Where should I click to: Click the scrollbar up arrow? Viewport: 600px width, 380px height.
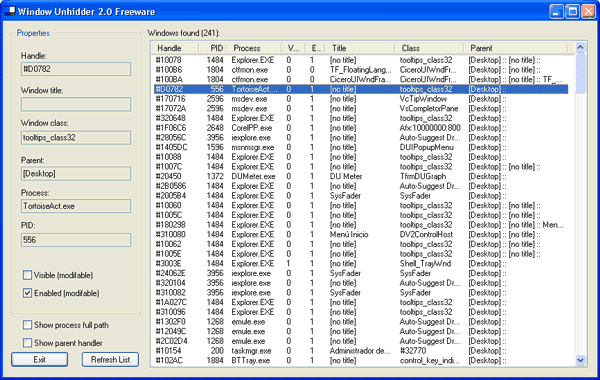pos(580,47)
